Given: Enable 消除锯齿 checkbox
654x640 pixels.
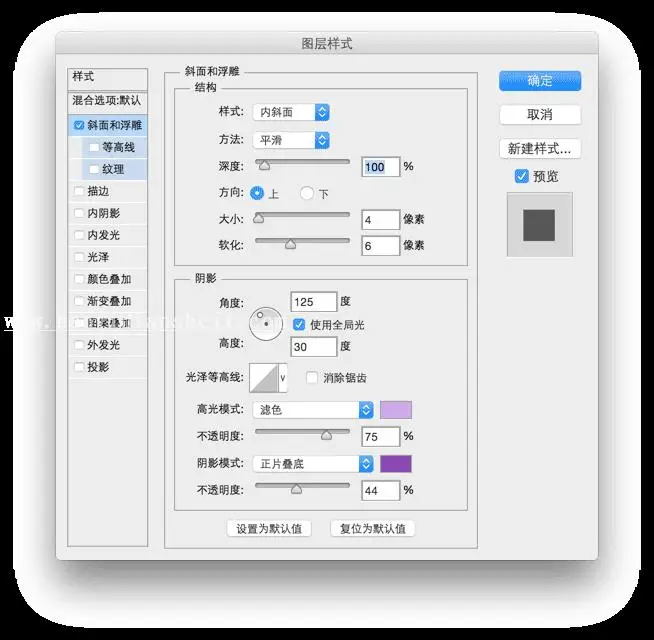Looking at the screenshot, I should 312,378.
